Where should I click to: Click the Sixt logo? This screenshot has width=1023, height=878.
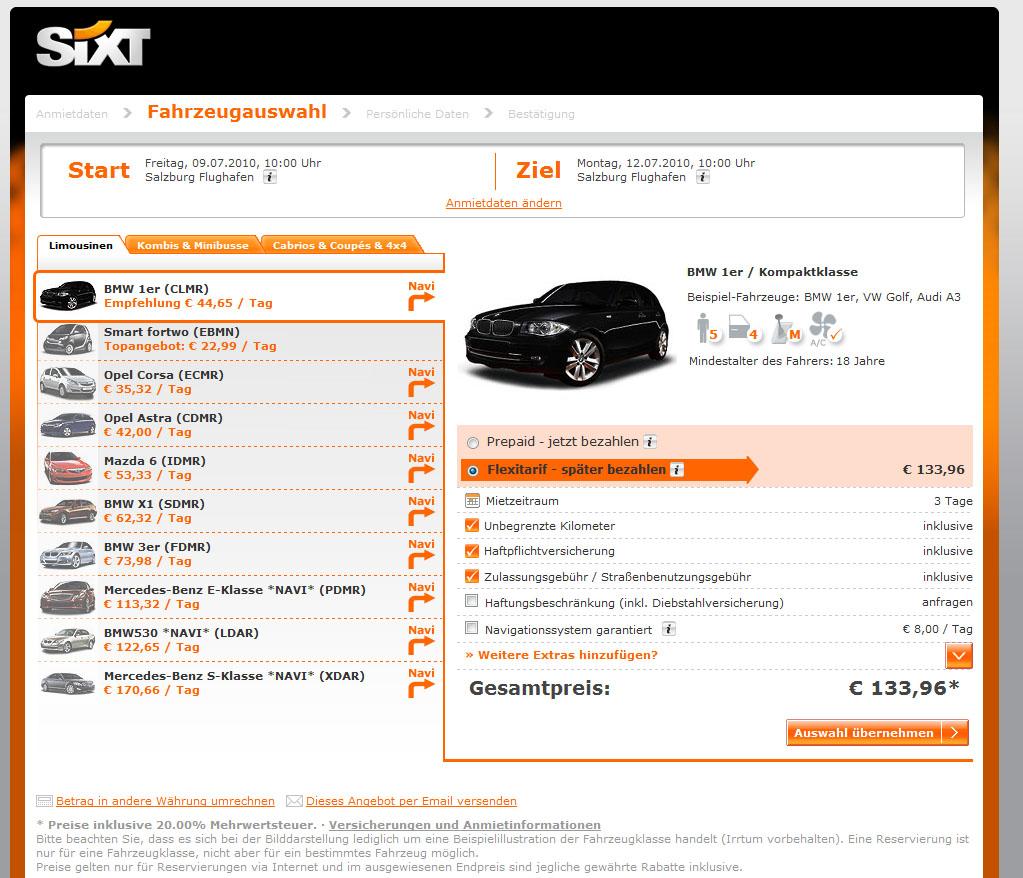[x=93, y=44]
